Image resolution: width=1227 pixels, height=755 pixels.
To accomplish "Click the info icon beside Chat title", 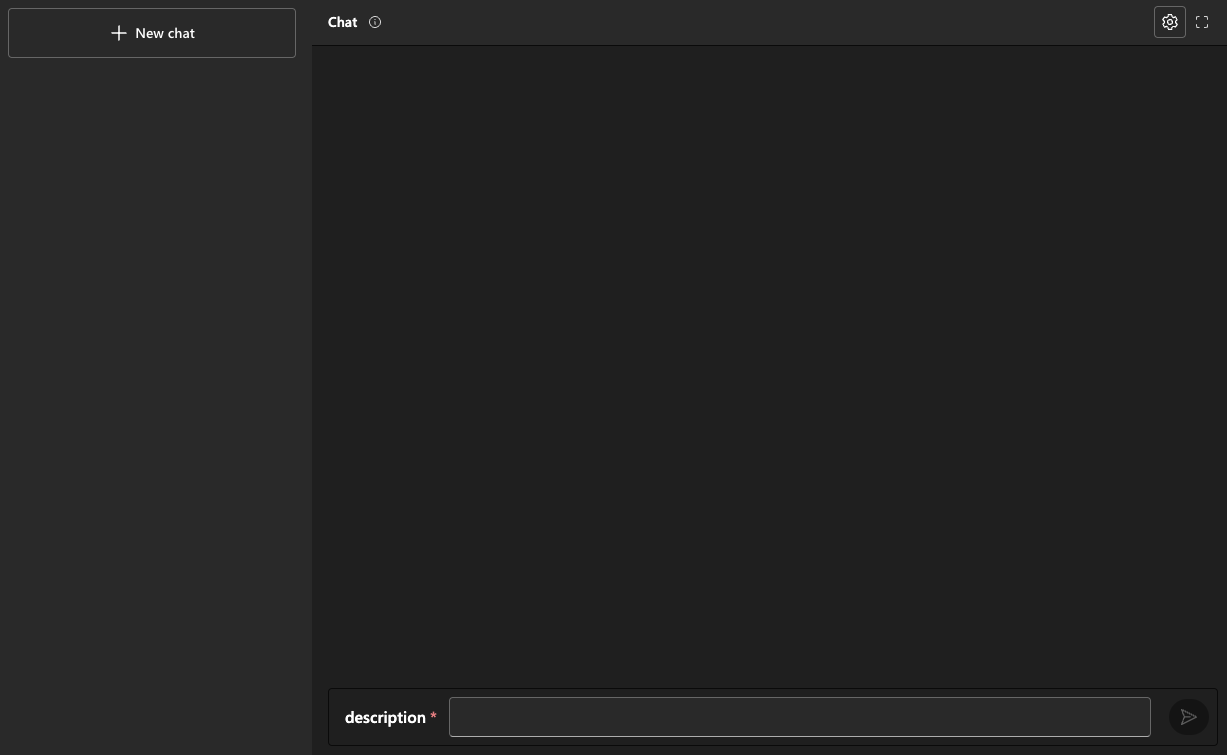I will 375,22.
